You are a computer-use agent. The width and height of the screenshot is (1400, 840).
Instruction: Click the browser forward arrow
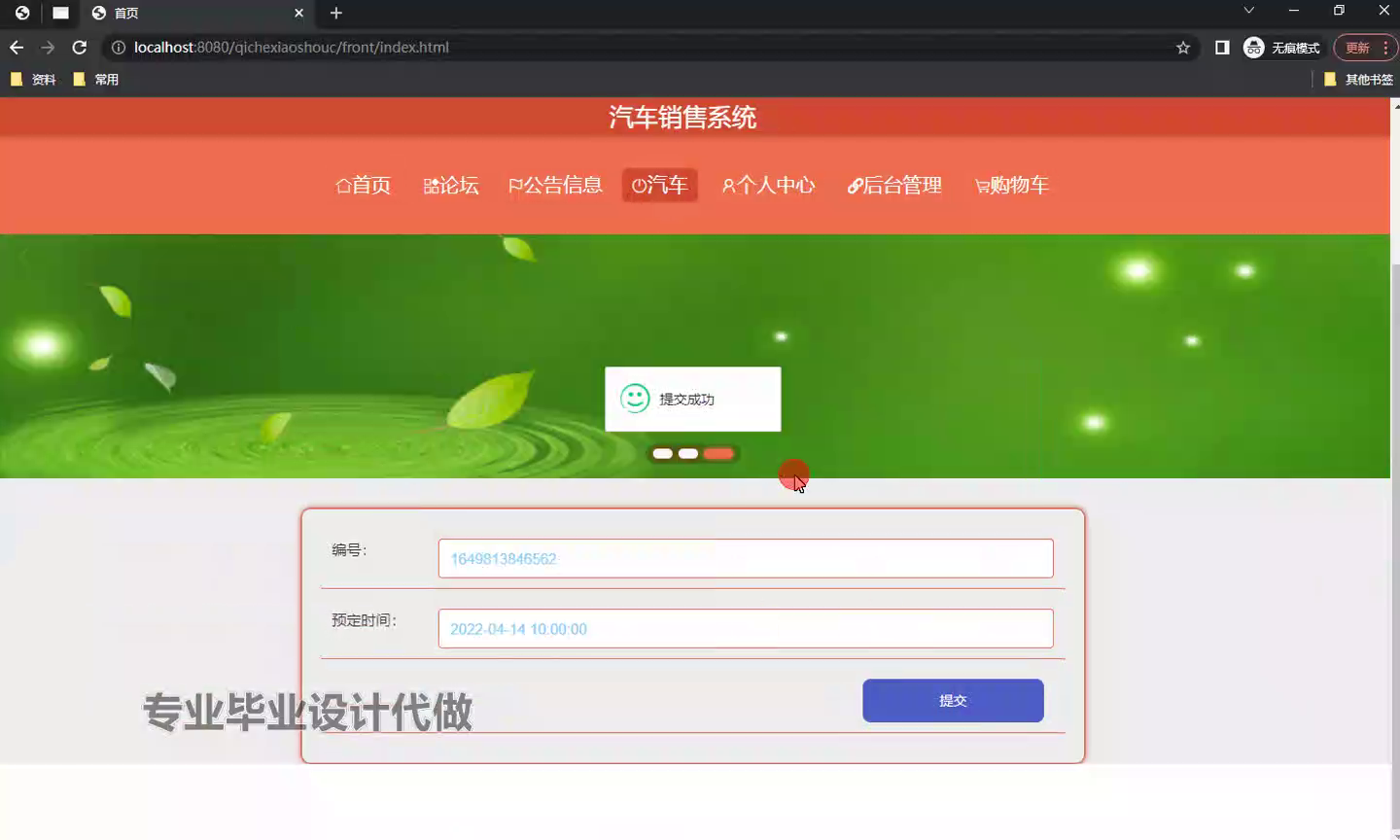pyautogui.click(x=48, y=48)
